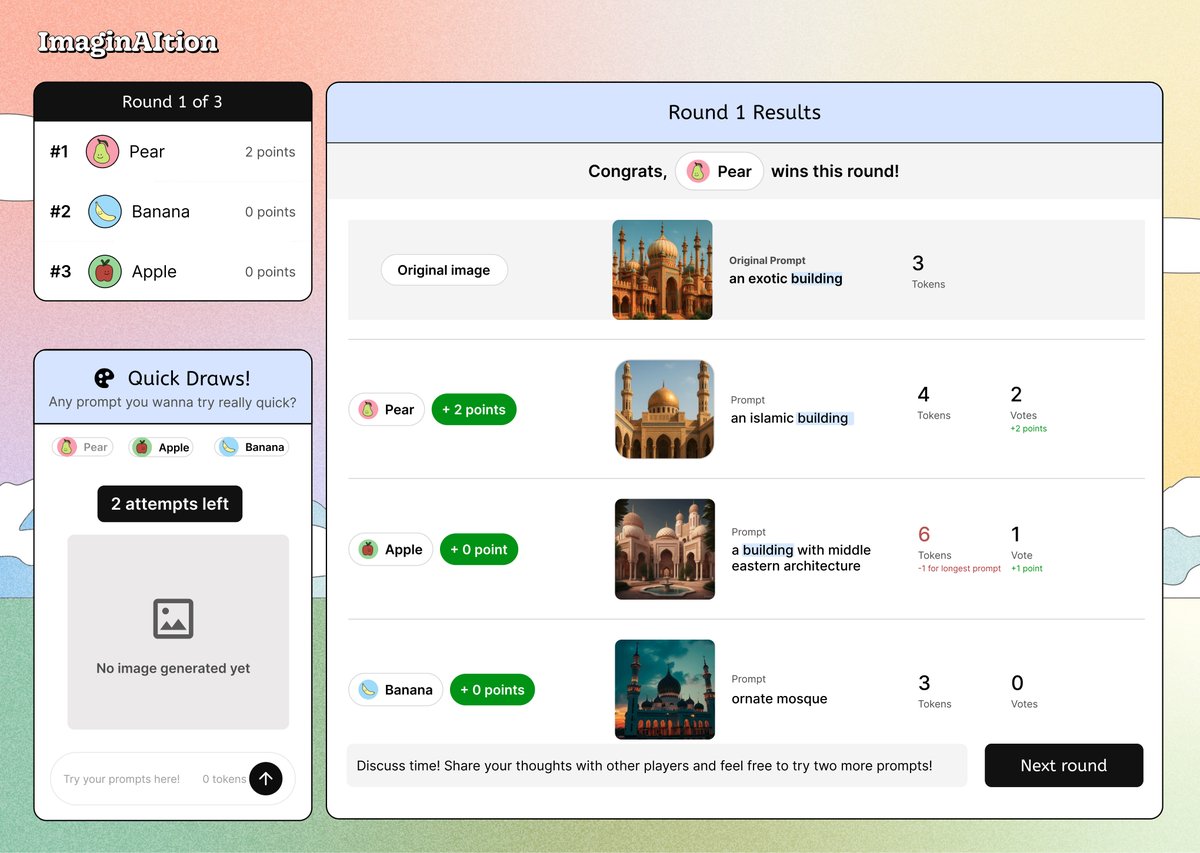Click the -1 for longest prompt note
The width and height of the screenshot is (1200, 853).
coord(959,569)
